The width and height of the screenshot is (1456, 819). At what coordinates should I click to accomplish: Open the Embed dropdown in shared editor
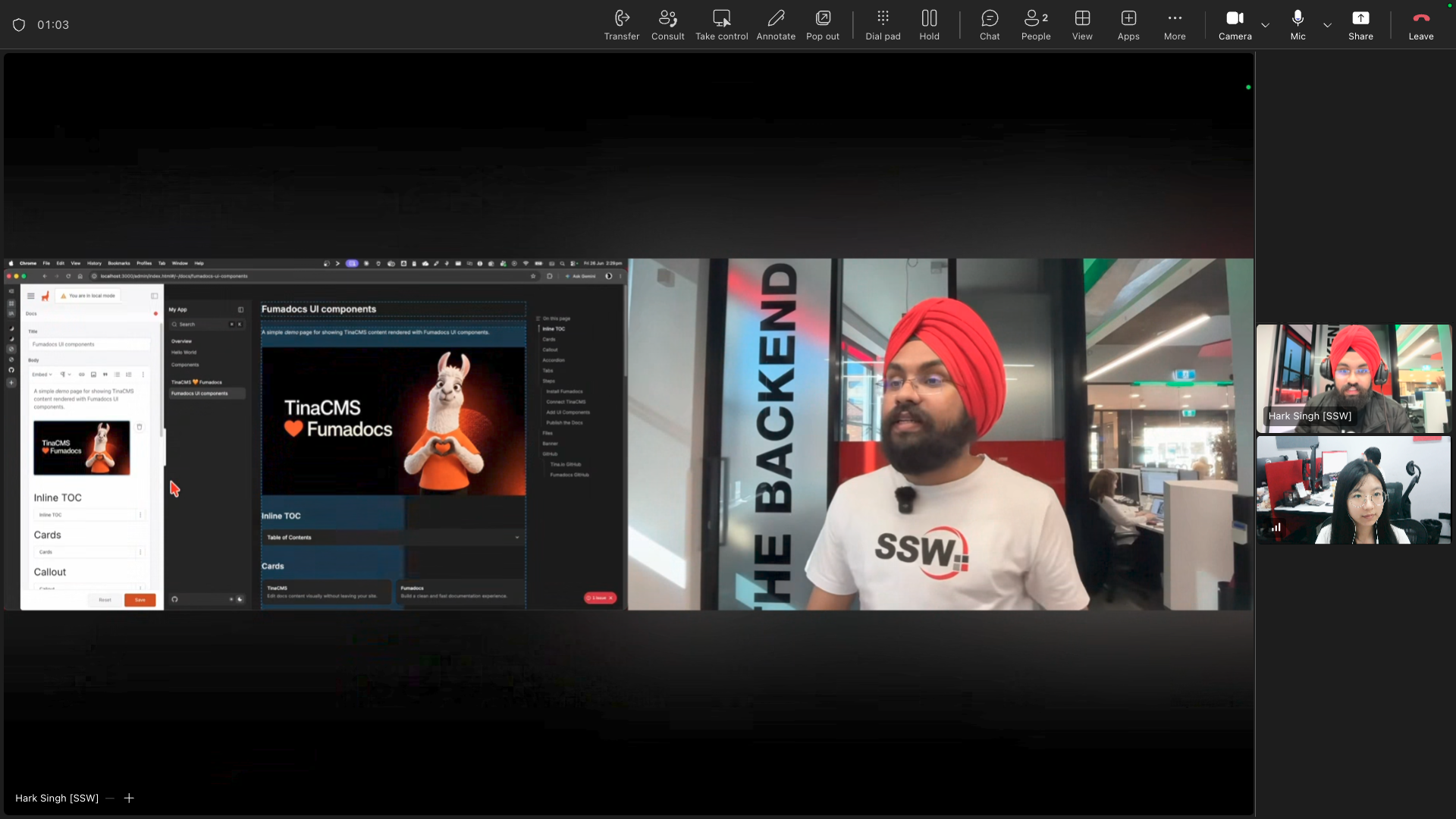(42, 375)
